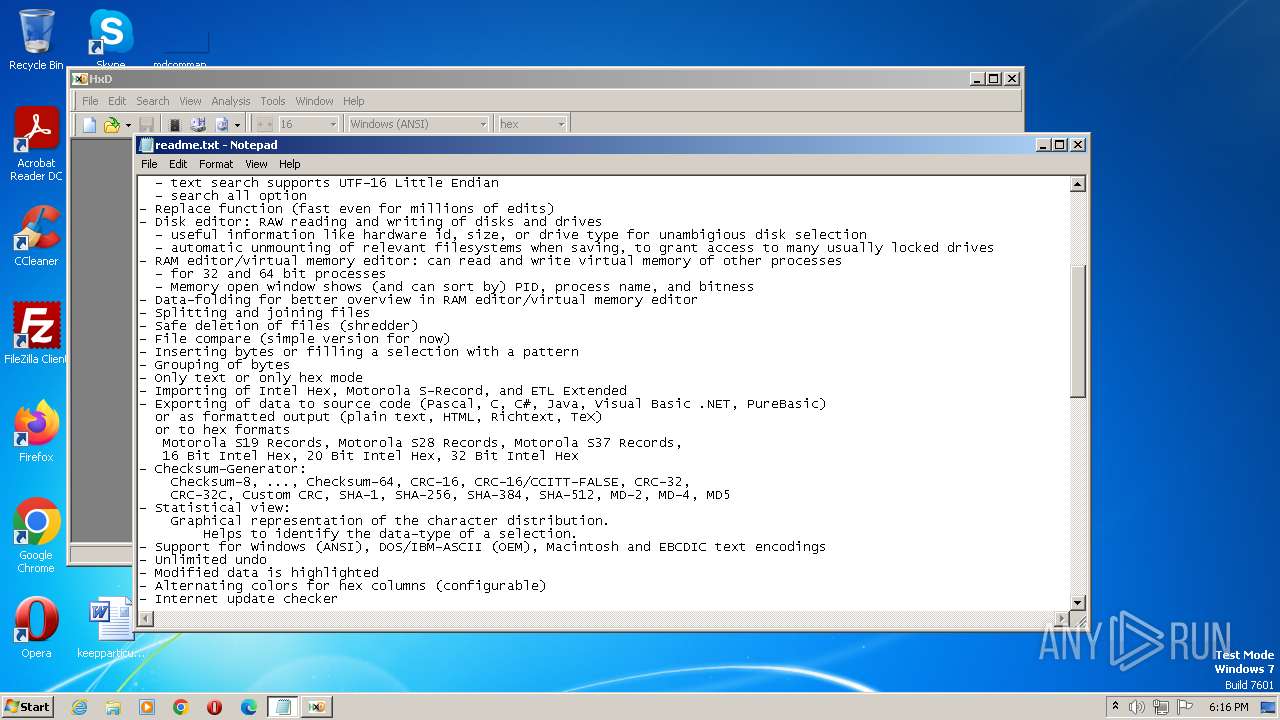1280x720 pixels.
Task: Open the Windows (ANSI) encoding dropdown
Action: coord(483,124)
